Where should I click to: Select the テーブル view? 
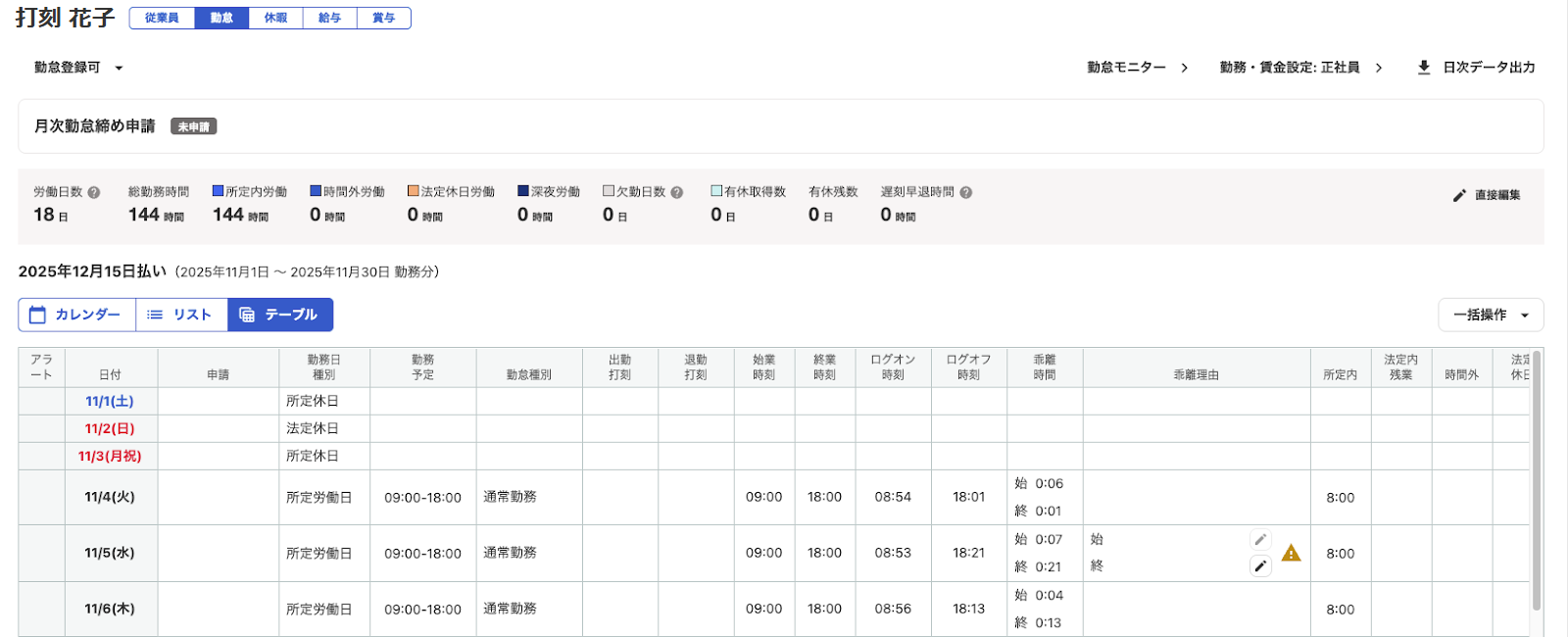(280, 315)
